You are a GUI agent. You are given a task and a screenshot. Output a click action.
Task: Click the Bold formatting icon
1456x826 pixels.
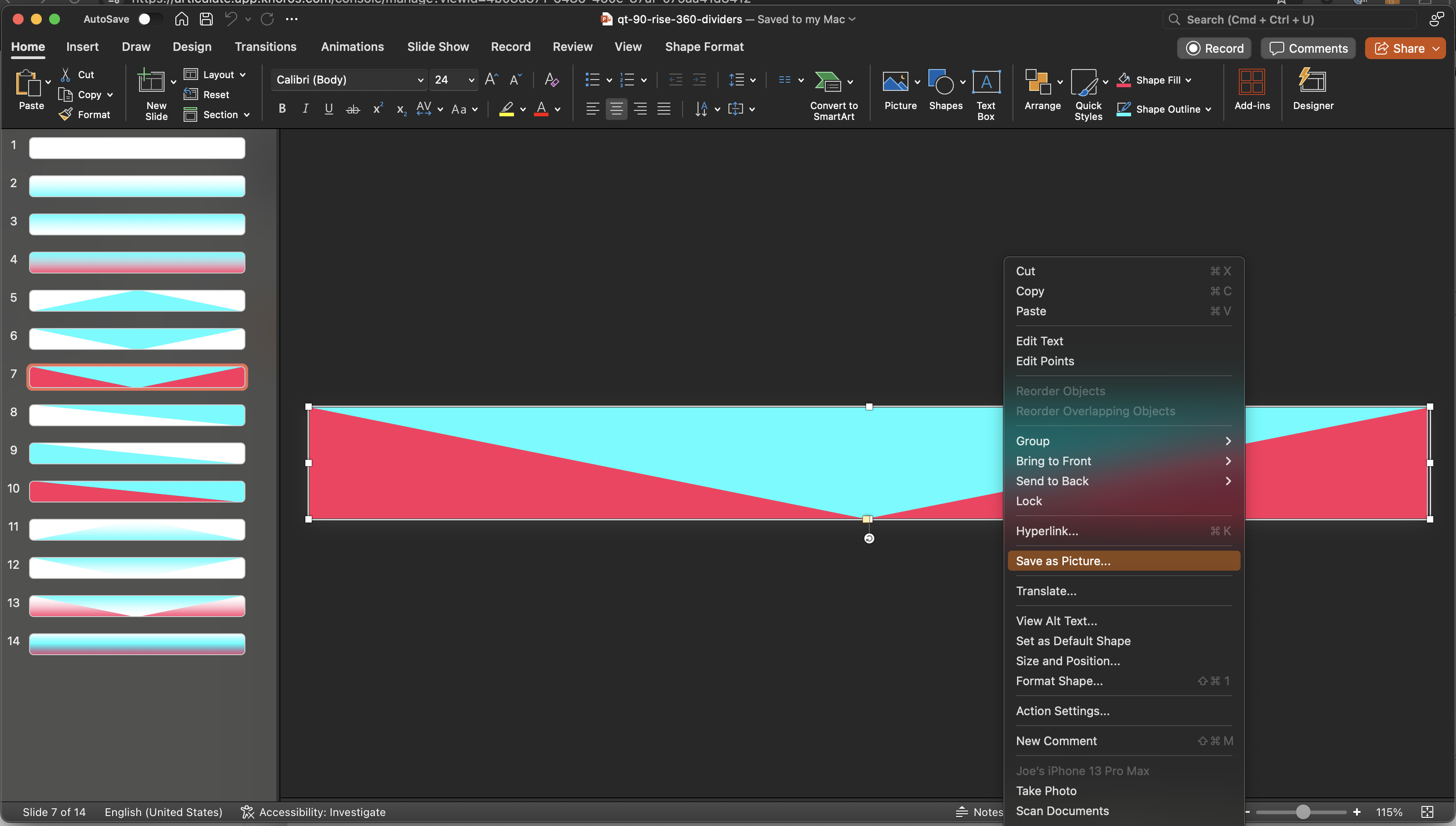[x=282, y=108]
